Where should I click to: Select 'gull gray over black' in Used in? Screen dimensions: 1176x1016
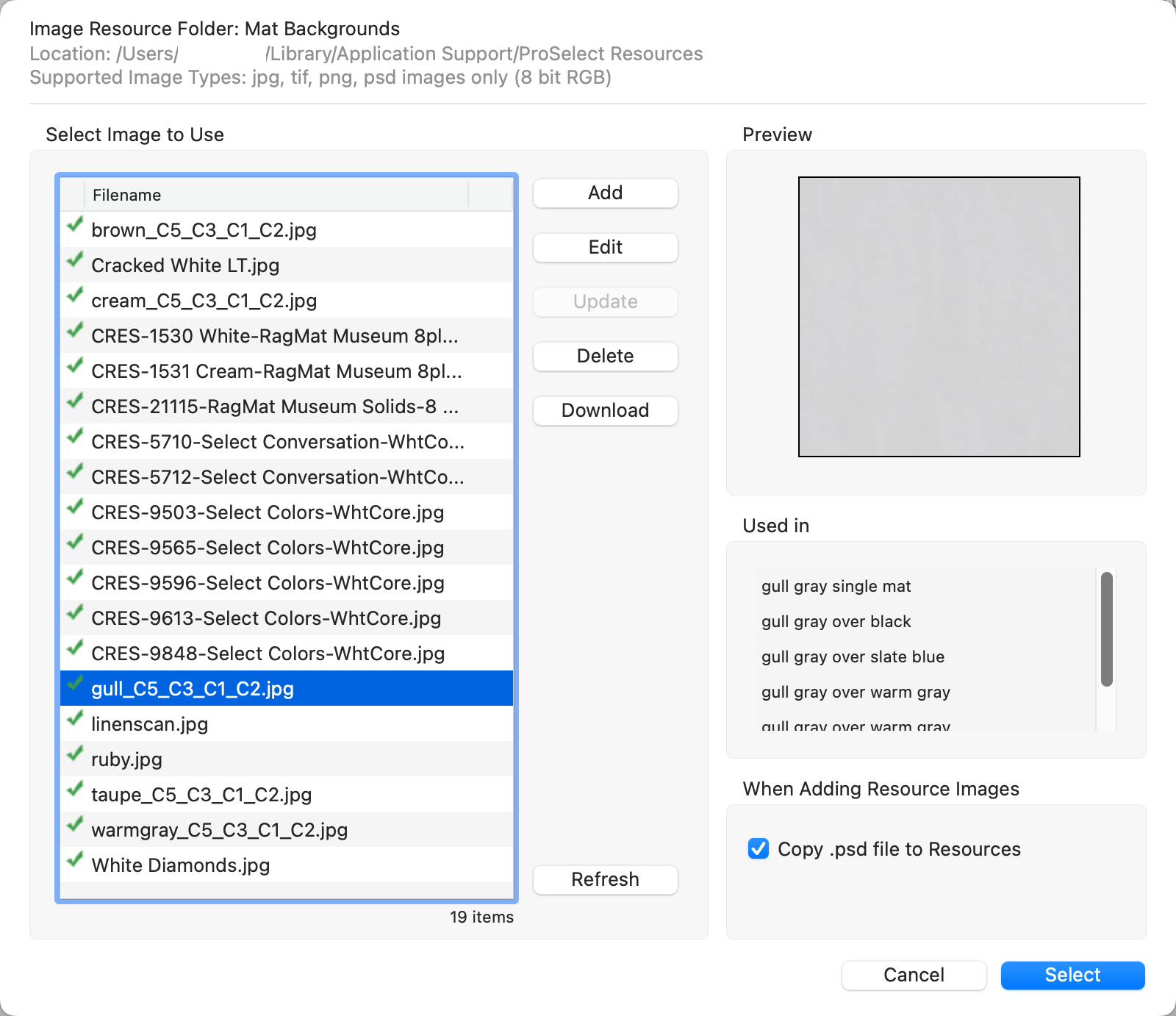(x=836, y=622)
